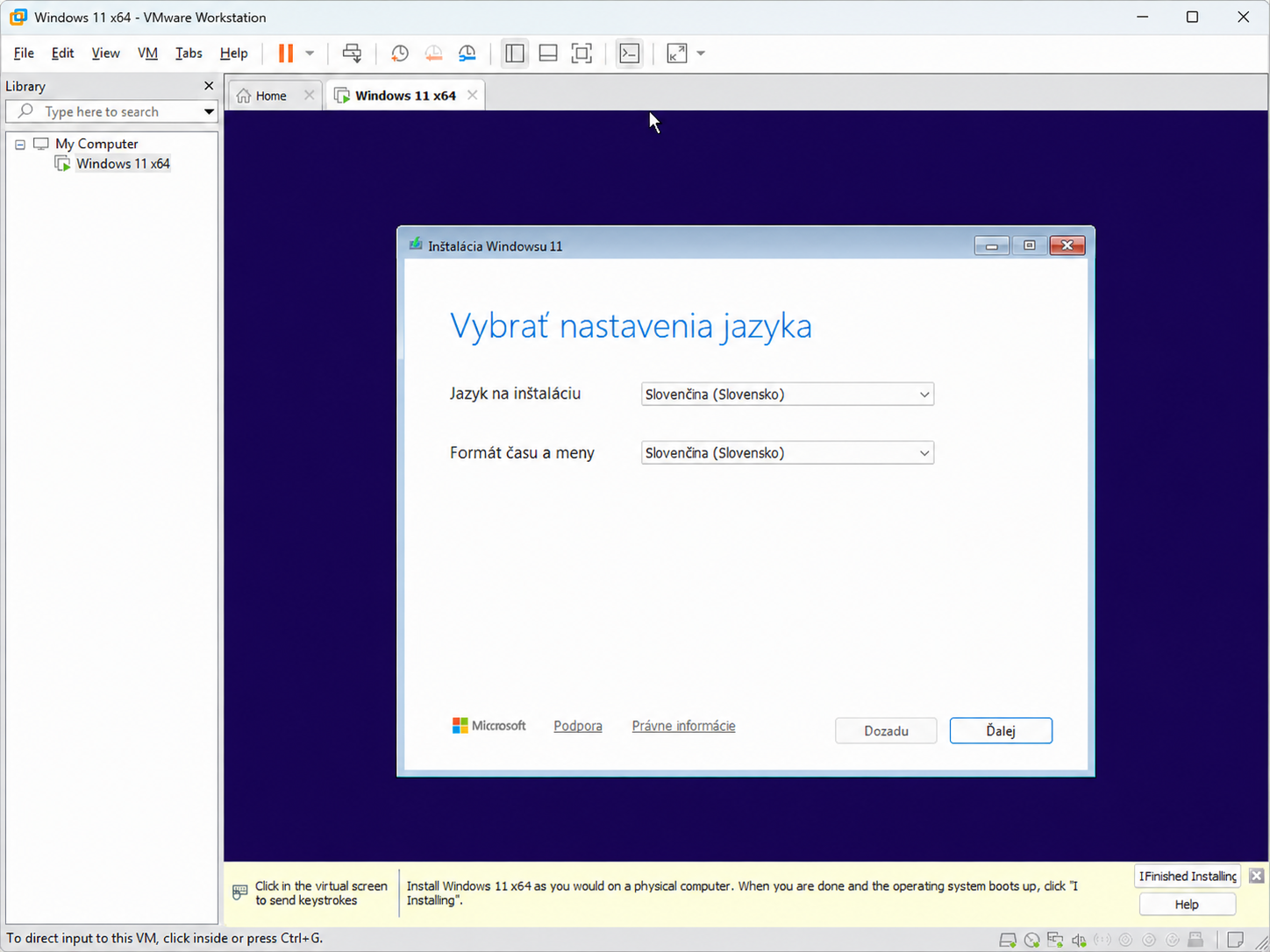Dismiss the yellow install hint bar

pos(1257,876)
